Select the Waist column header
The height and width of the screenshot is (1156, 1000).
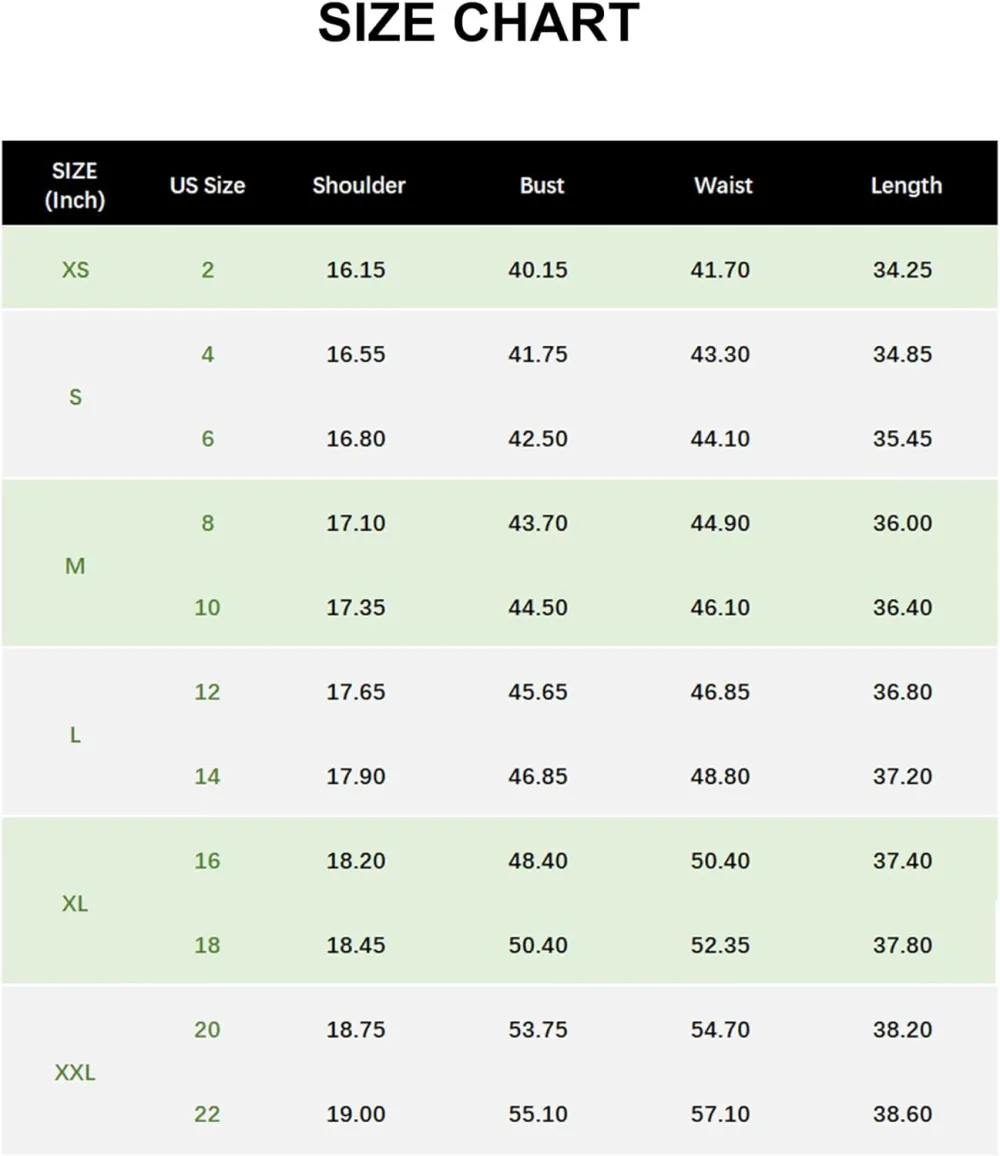(723, 185)
